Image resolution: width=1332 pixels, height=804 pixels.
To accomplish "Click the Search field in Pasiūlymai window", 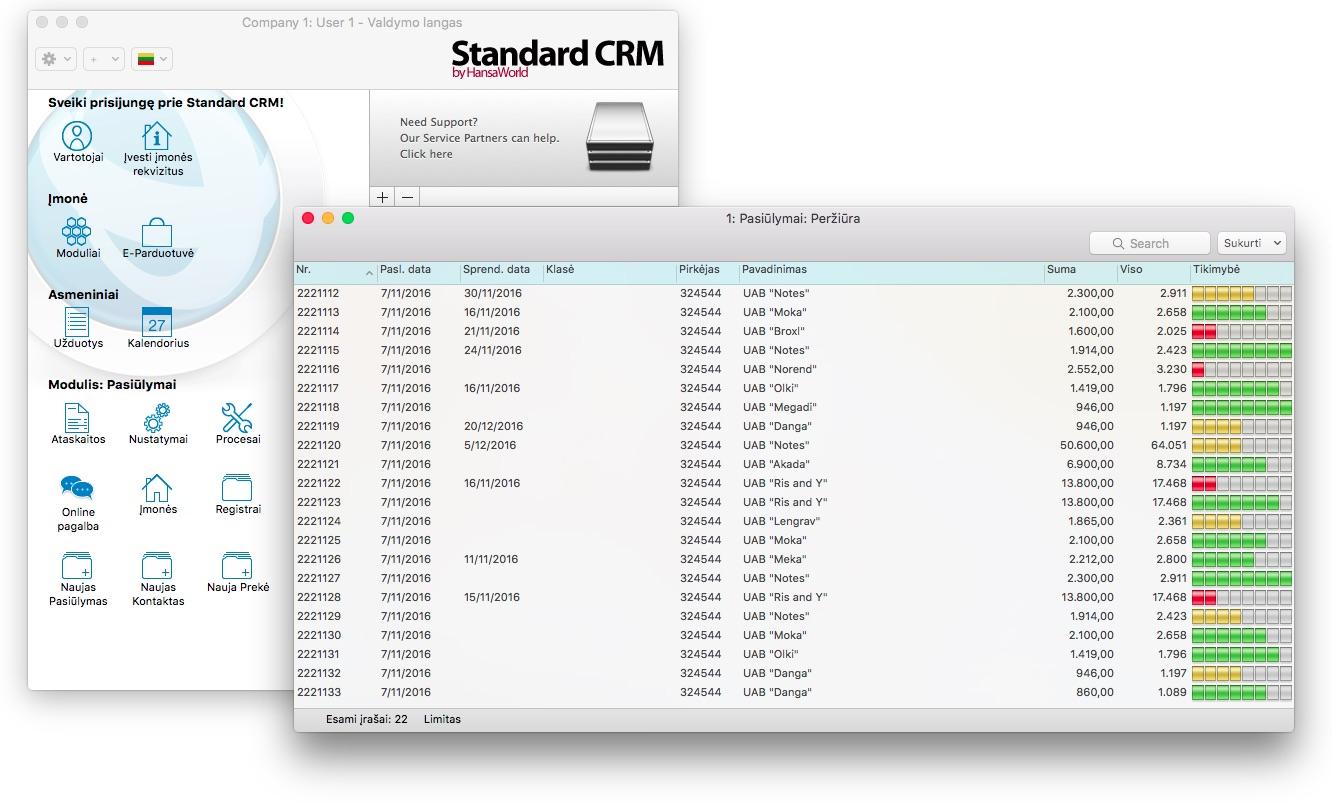I will [1150, 243].
